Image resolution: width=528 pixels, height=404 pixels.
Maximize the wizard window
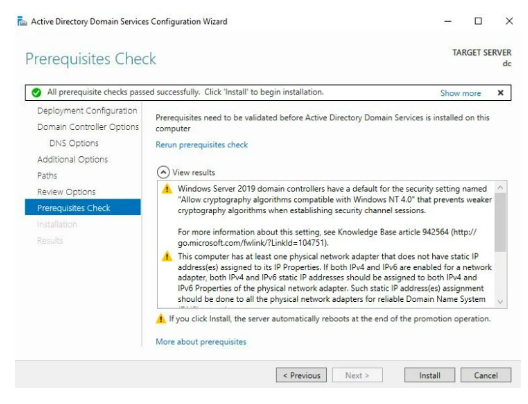[x=478, y=21]
